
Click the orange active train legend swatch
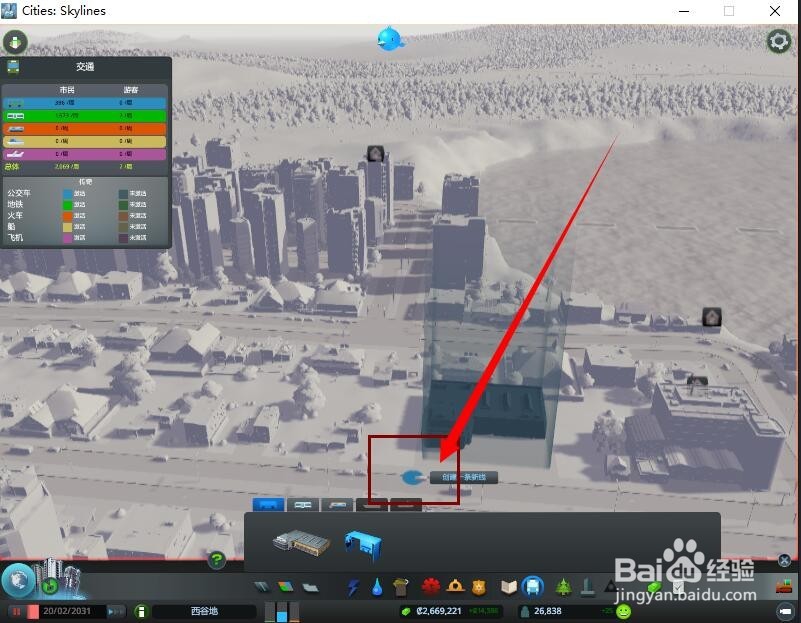(x=67, y=216)
